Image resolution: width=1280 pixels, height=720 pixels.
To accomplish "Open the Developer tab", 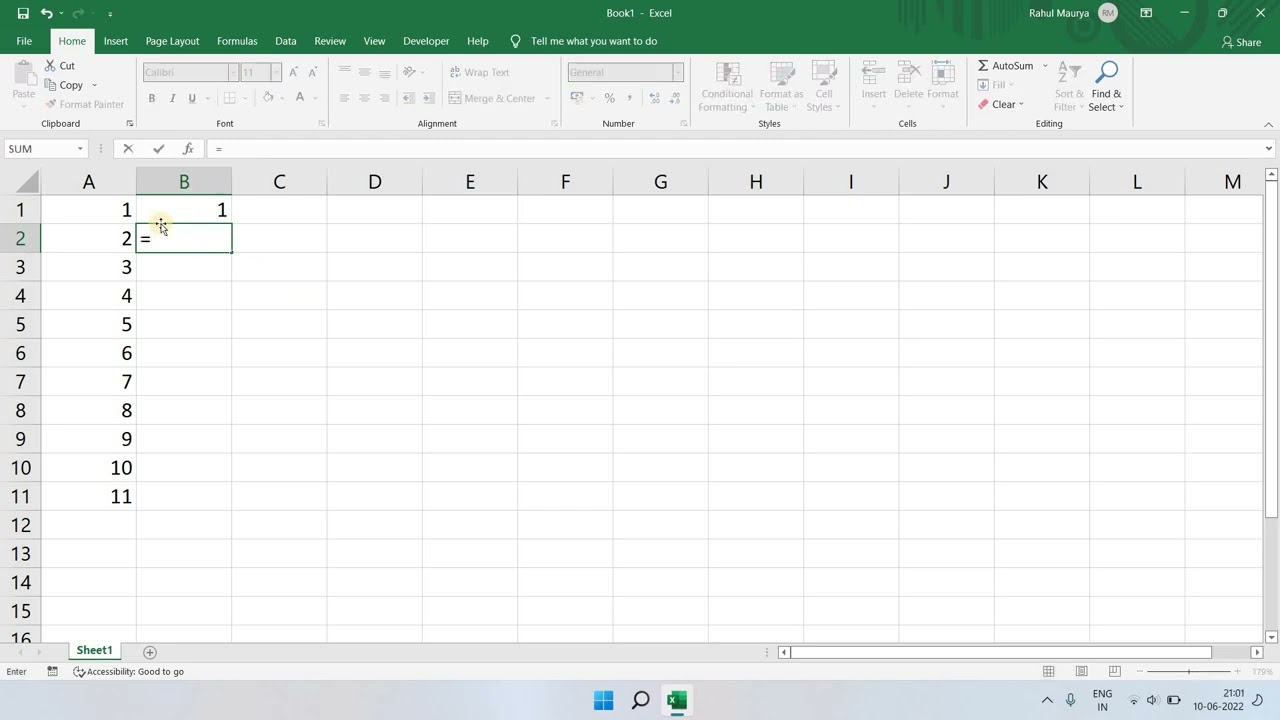I will click(426, 41).
